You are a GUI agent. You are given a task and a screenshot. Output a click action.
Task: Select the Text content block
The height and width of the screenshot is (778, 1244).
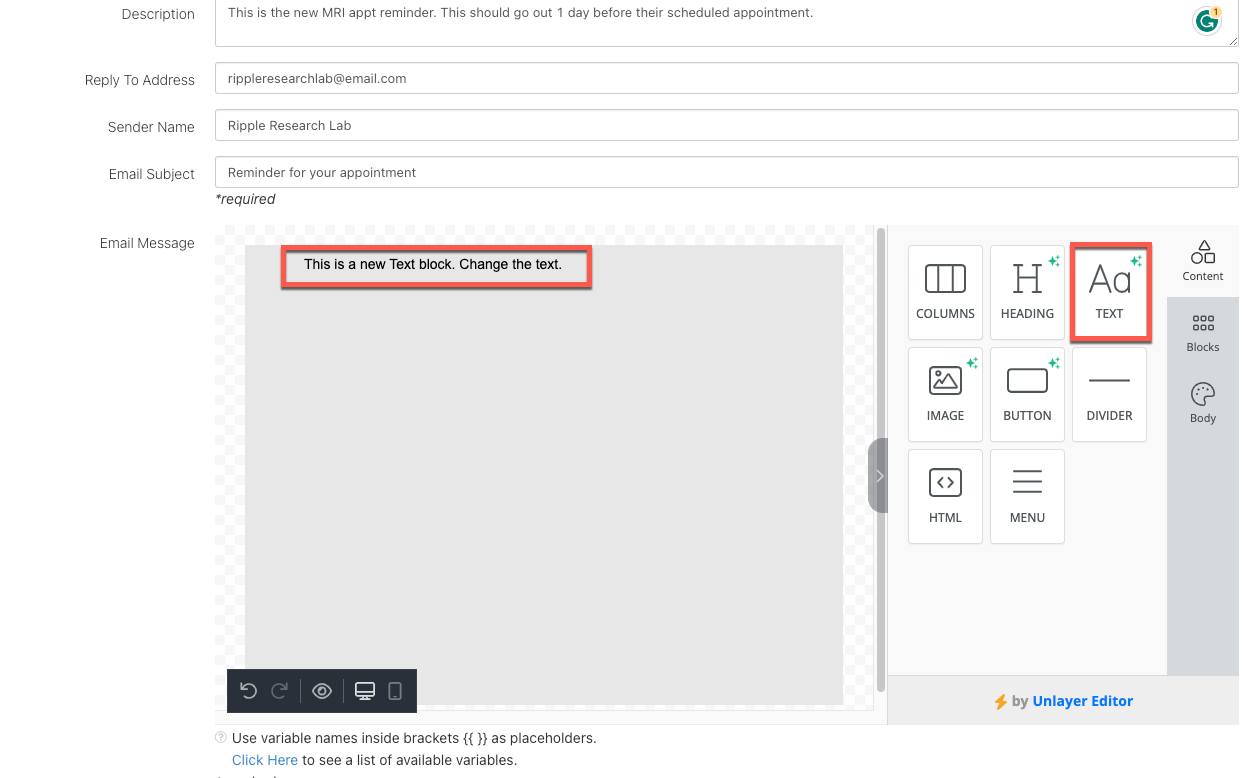[x=1109, y=292]
